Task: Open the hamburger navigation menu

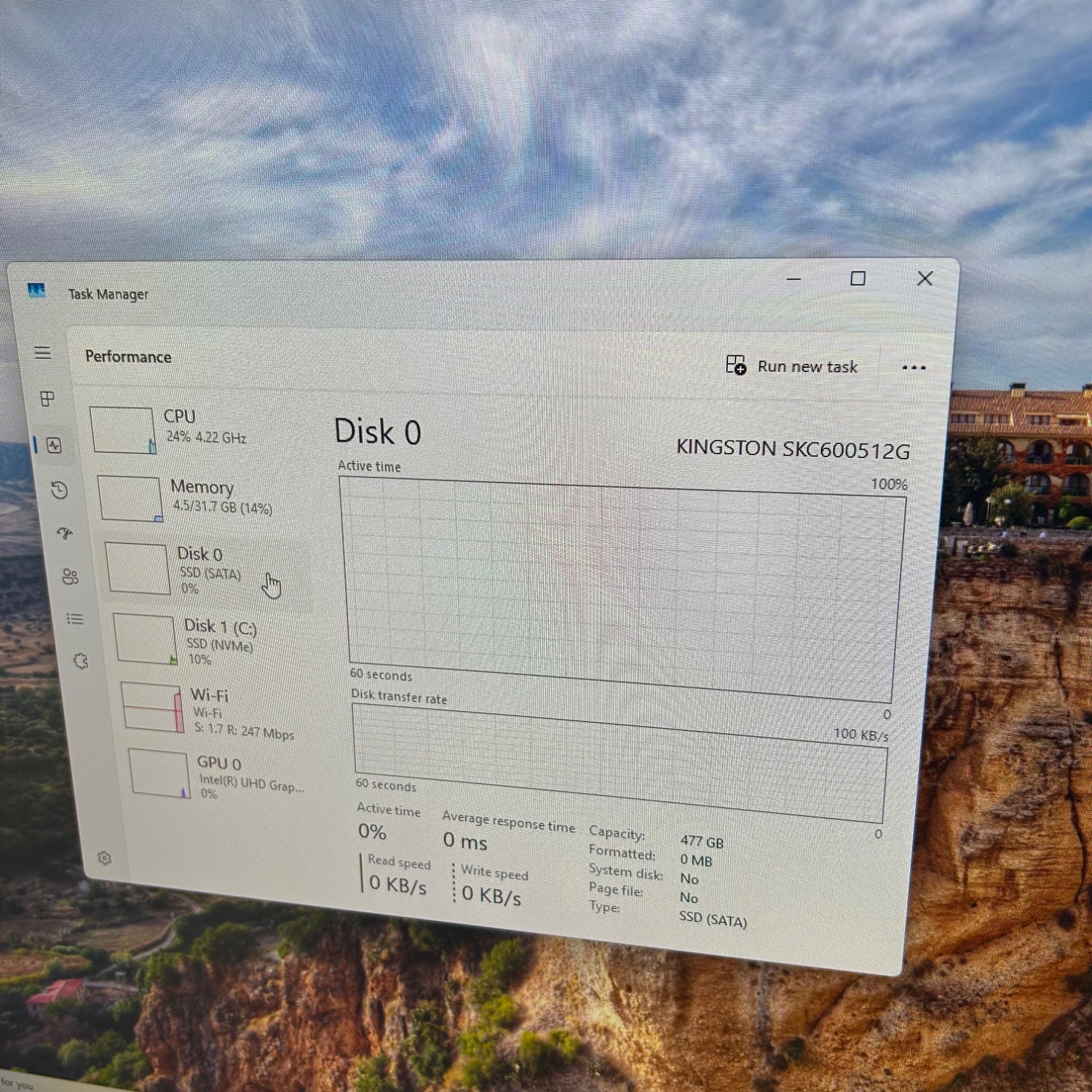Action: [43, 353]
